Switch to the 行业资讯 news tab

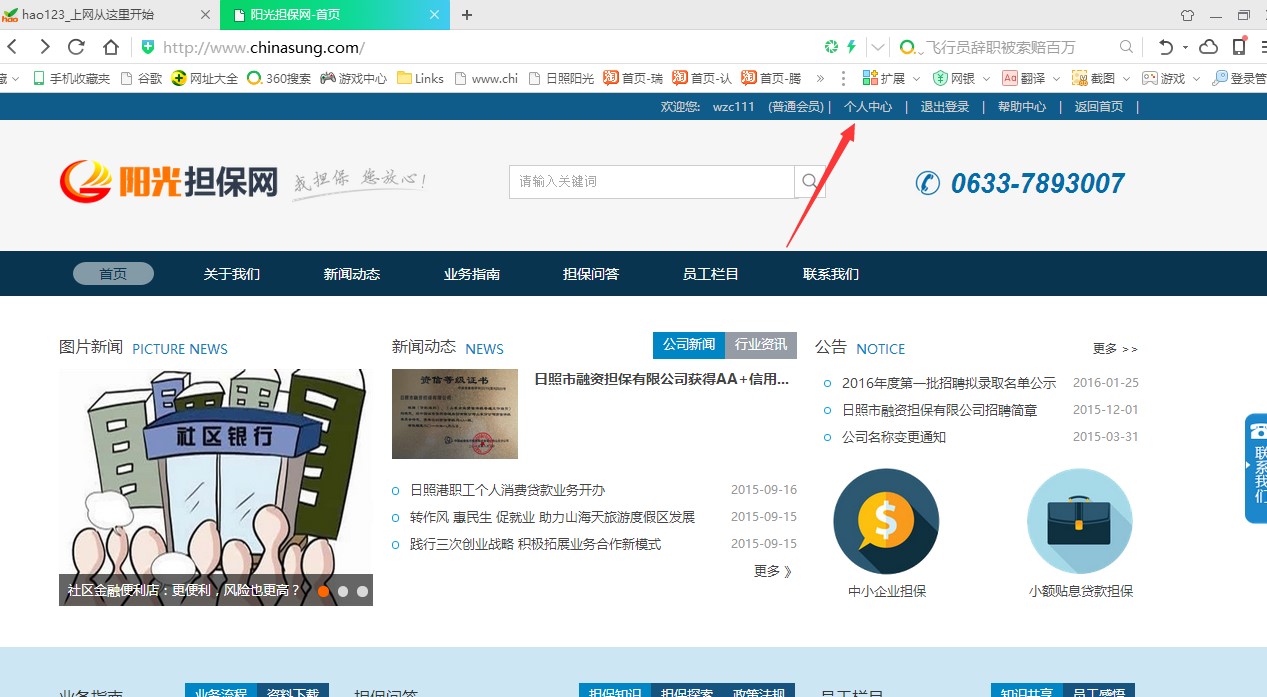[760, 345]
